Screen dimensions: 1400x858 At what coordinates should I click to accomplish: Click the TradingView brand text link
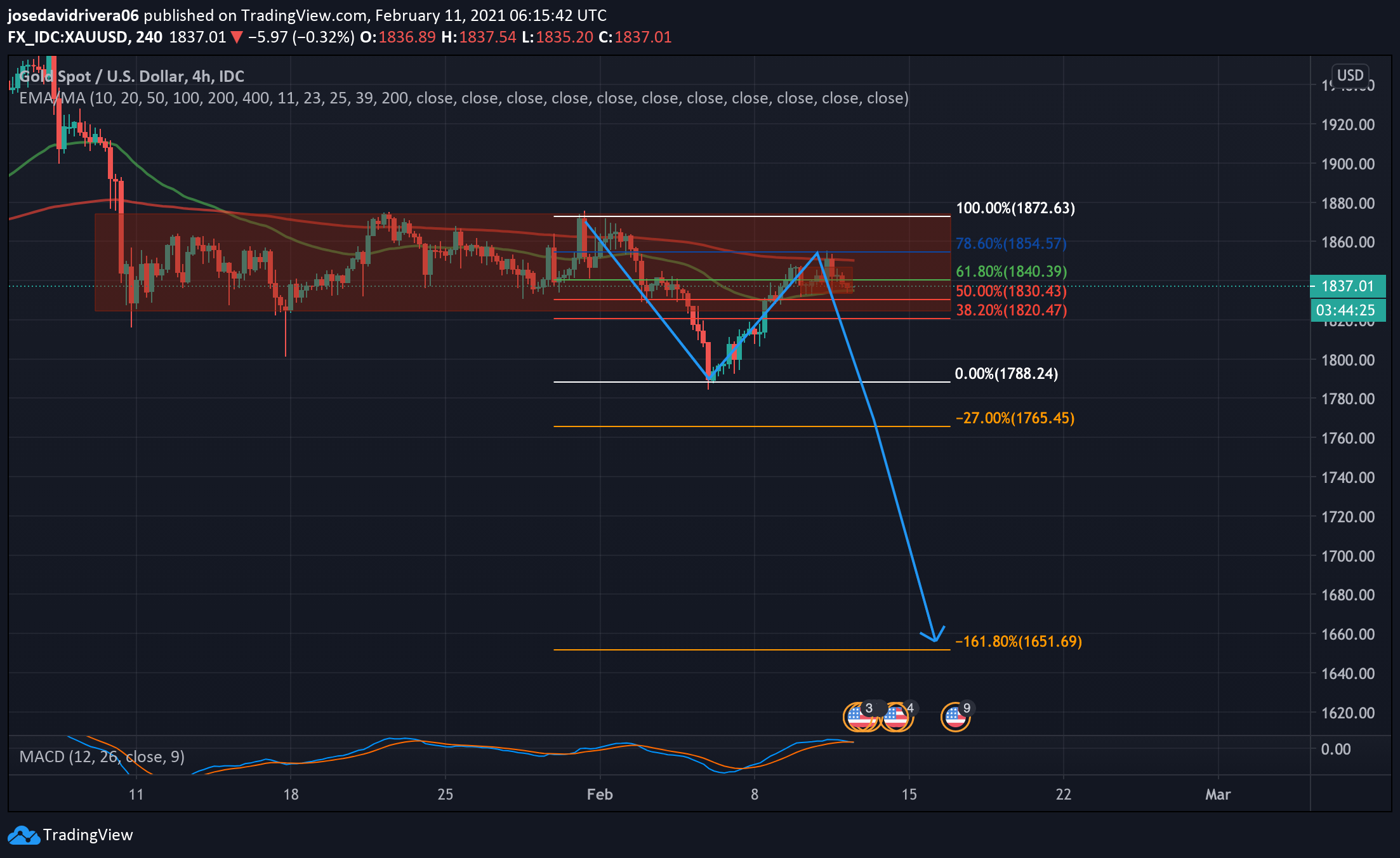(x=88, y=835)
